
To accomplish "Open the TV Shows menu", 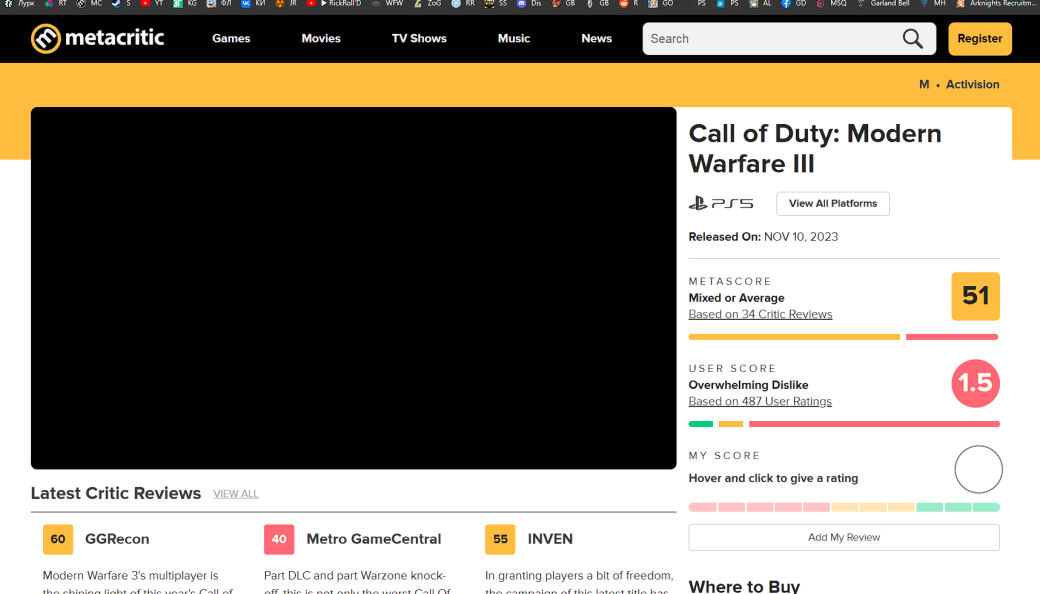I will tap(419, 38).
